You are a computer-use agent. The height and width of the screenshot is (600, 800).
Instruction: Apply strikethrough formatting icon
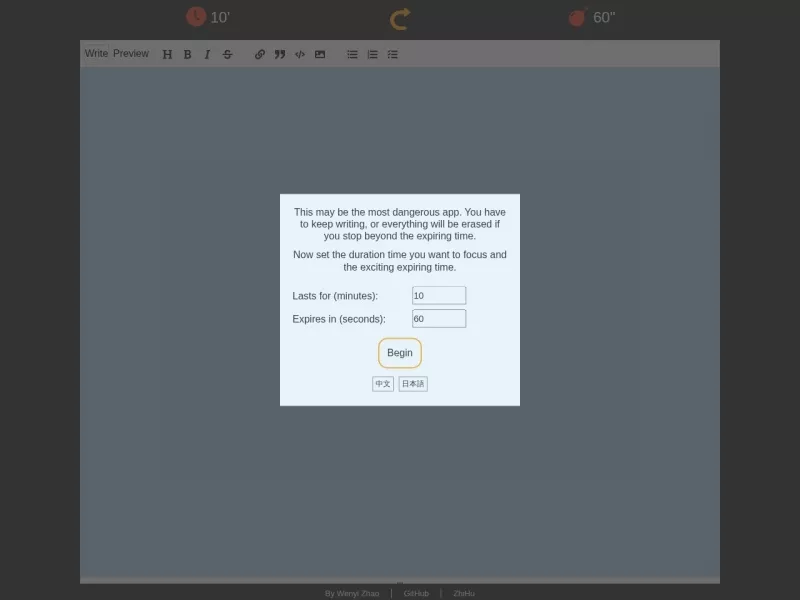[228, 54]
